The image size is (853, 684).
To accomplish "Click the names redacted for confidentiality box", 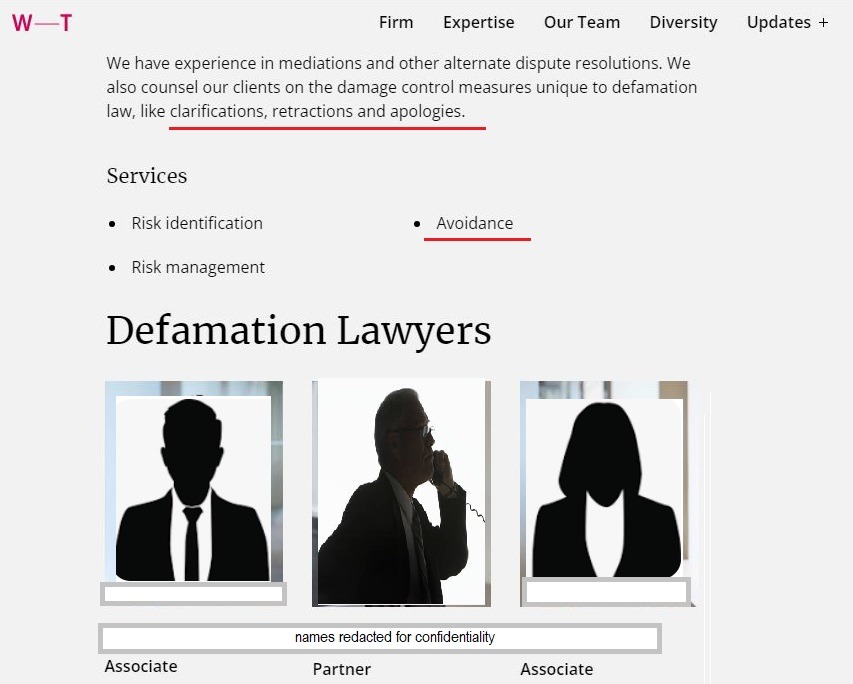I will (x=380, y=638).
